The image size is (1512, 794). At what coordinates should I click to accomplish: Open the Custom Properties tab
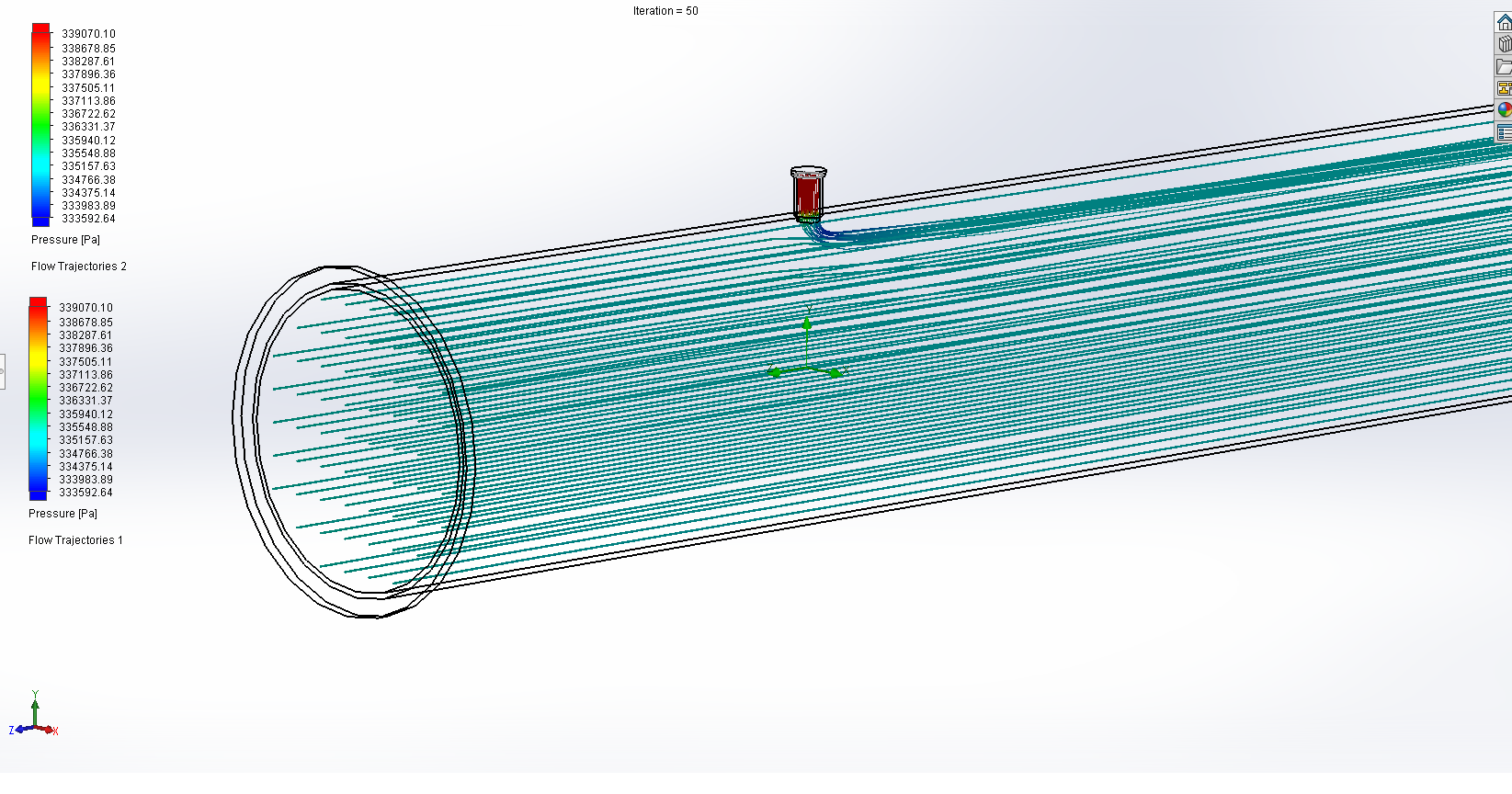click(1504, 132)
